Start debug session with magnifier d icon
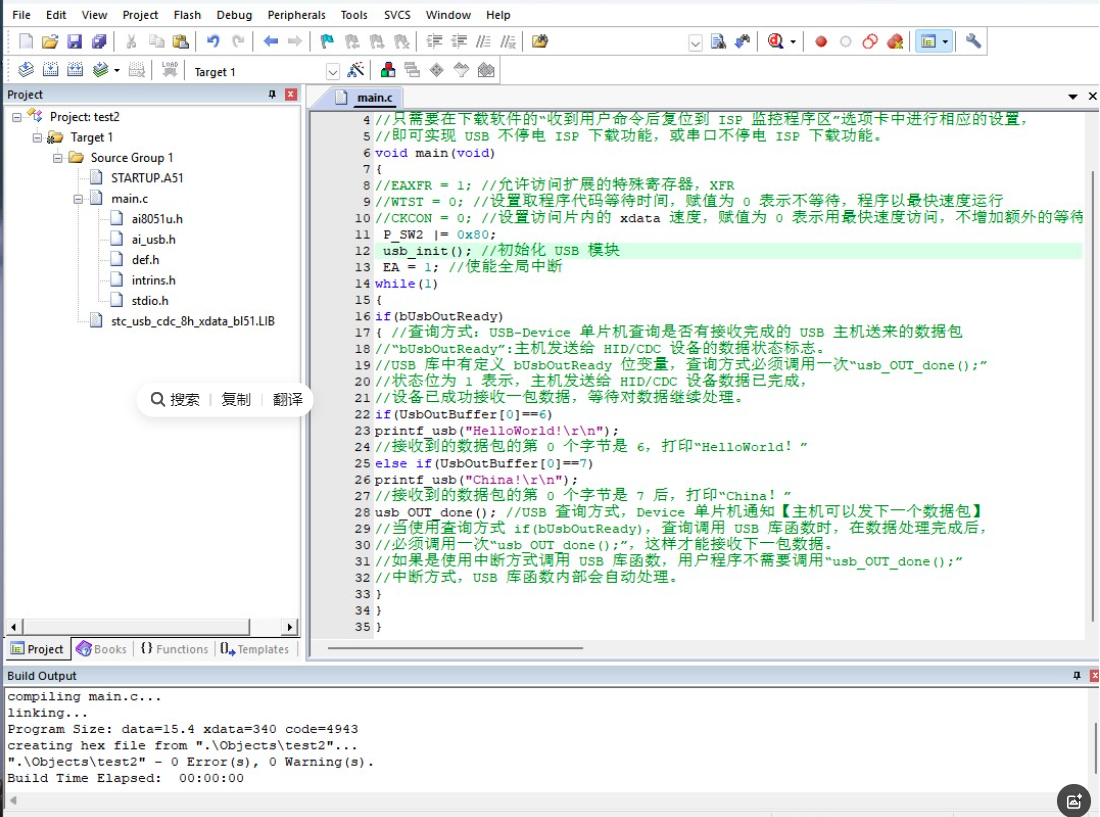The image size is (1100, 817). [775, 41]
